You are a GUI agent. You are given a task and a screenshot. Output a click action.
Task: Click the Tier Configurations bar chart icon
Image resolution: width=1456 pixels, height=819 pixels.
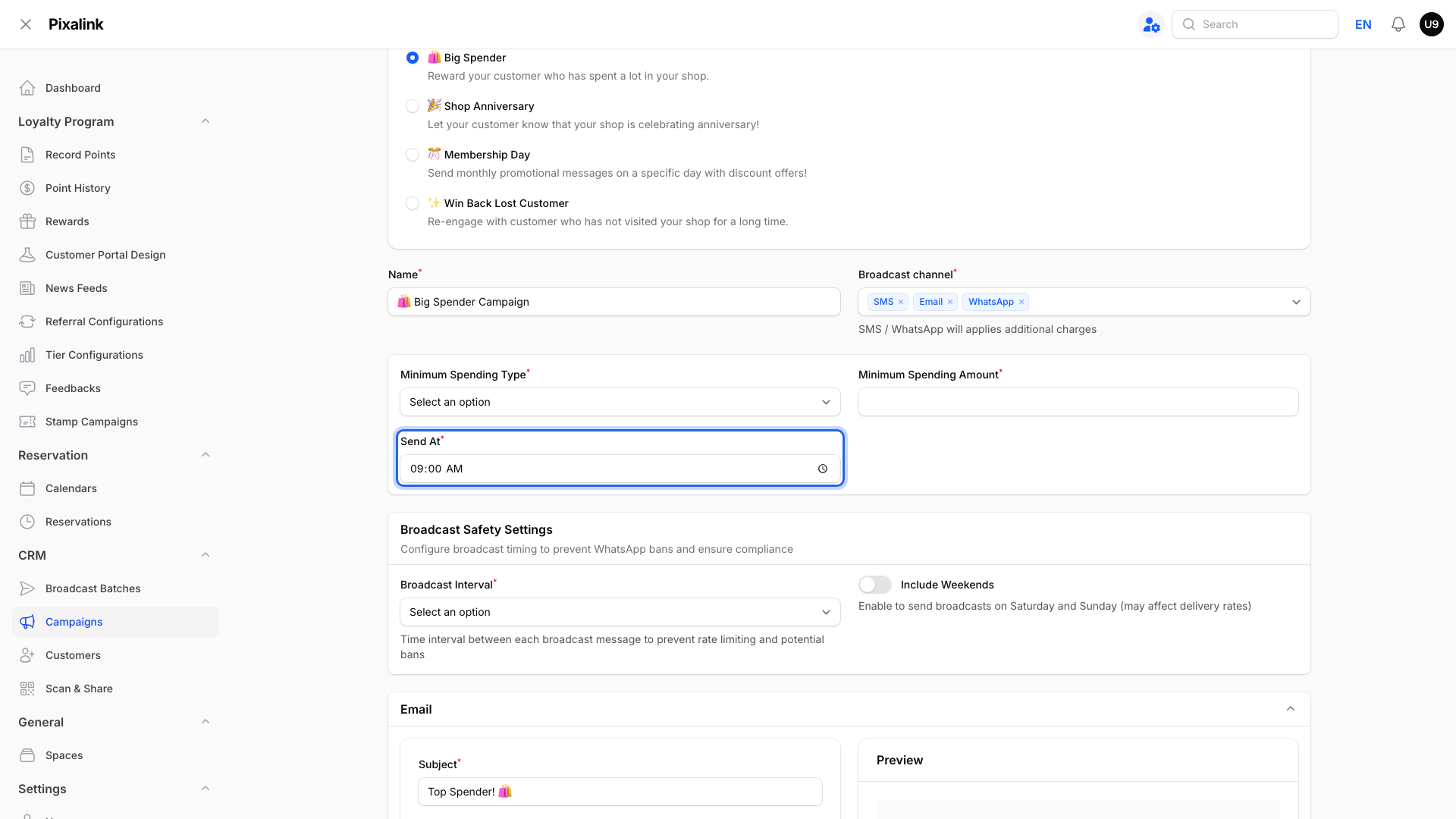pos(27,355)
